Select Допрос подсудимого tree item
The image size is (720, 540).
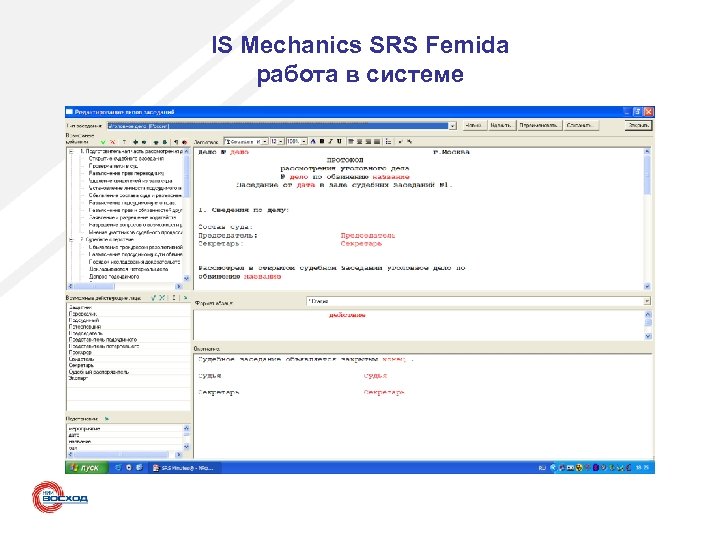tap(114, 277)
